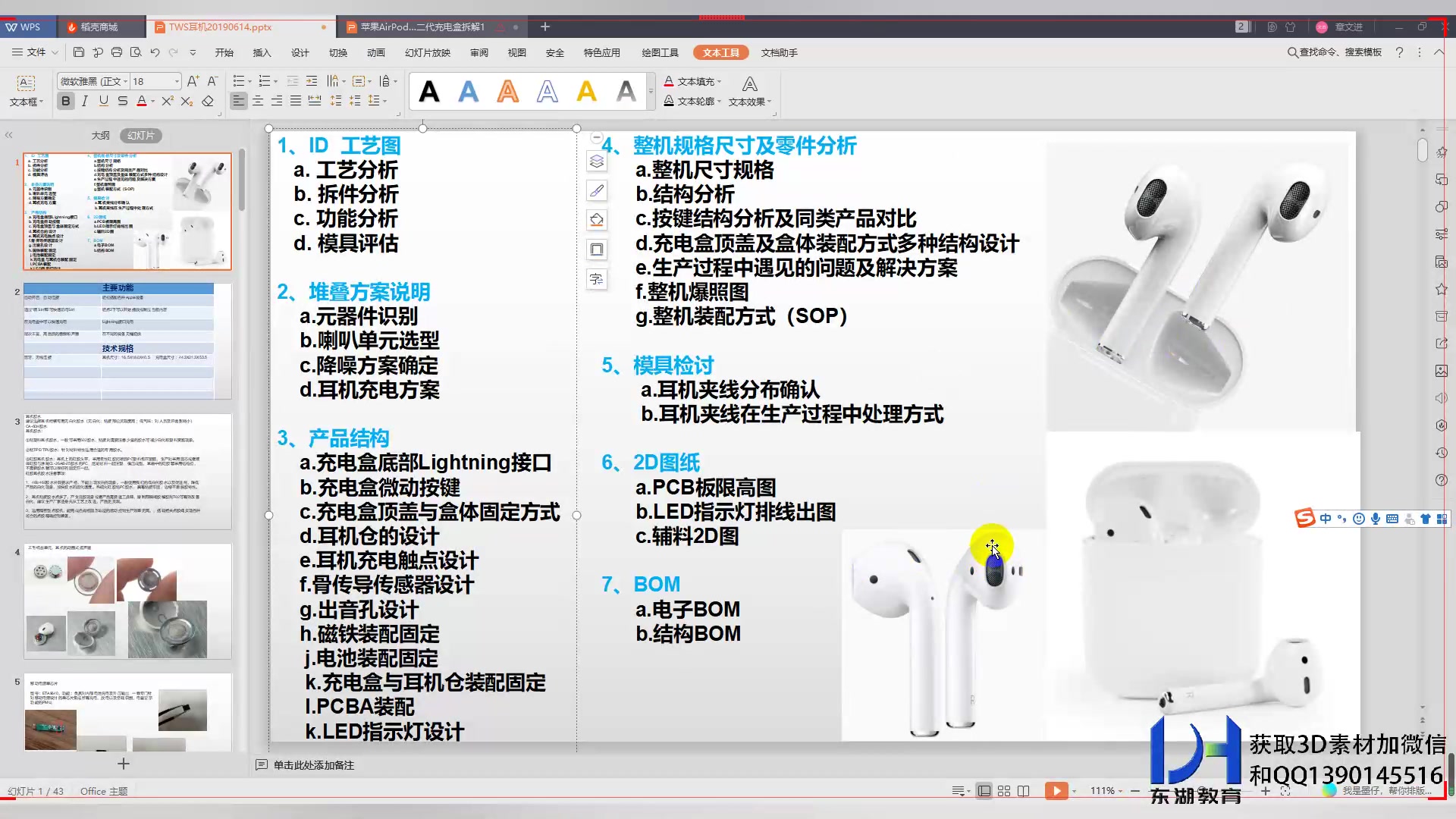
Task: Click the Save icon in quick toolbar
Action: click(79, 52)
